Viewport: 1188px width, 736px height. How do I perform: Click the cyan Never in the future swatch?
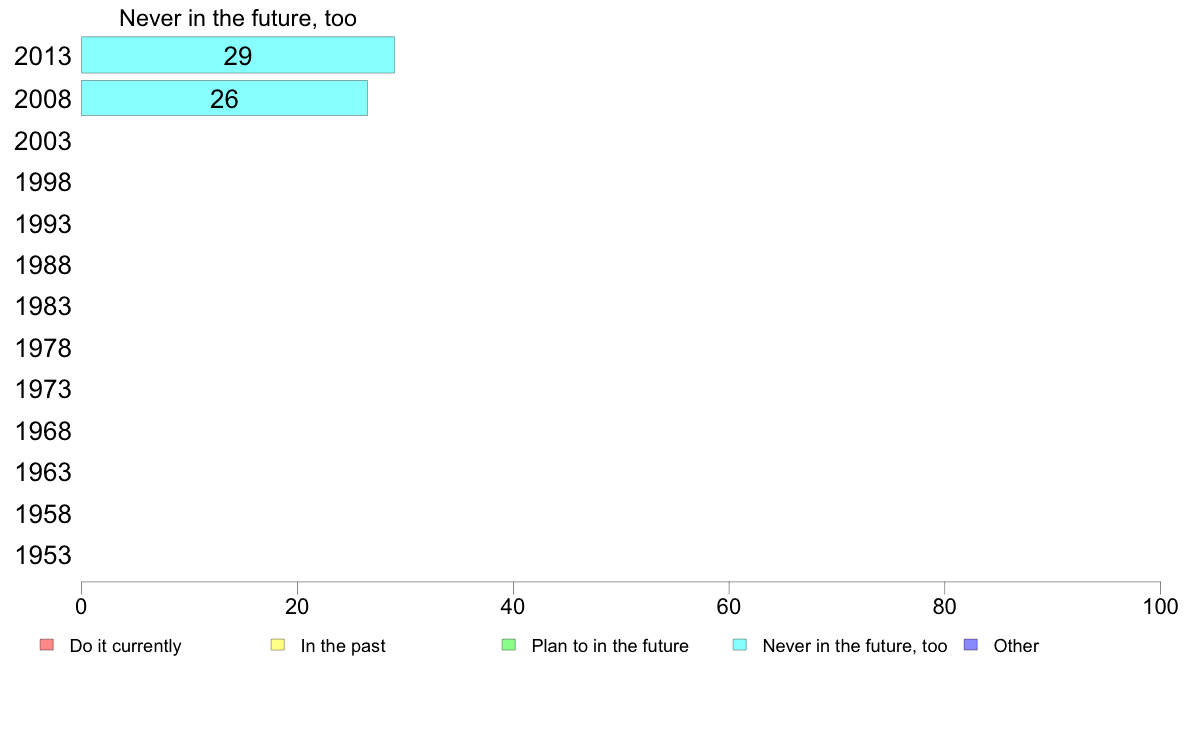pyautogui.click(x=740, y=645)
